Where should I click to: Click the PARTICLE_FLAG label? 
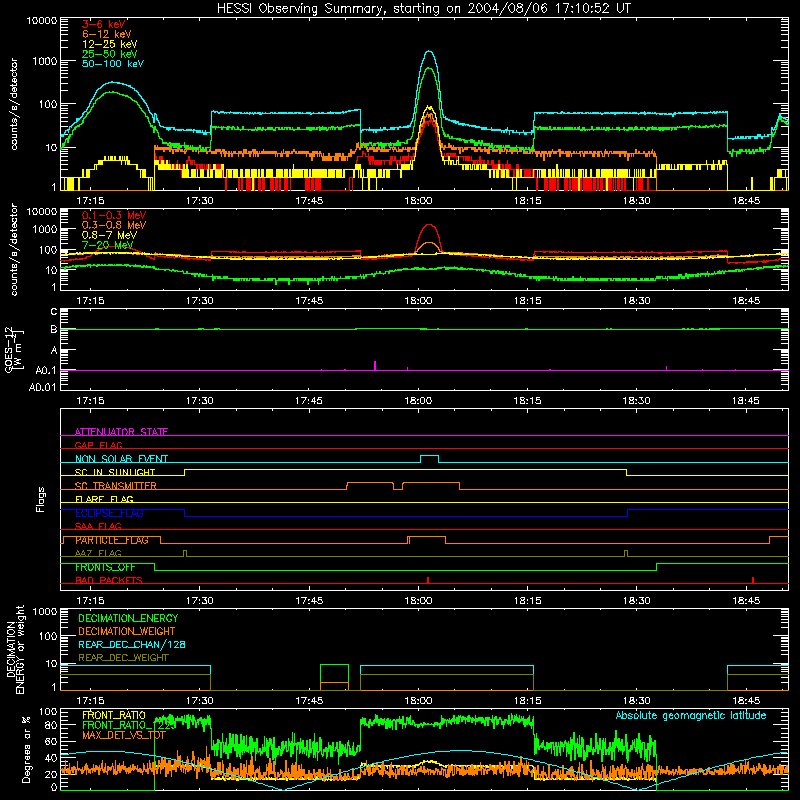pyautogui.click(x=112, y=540)
